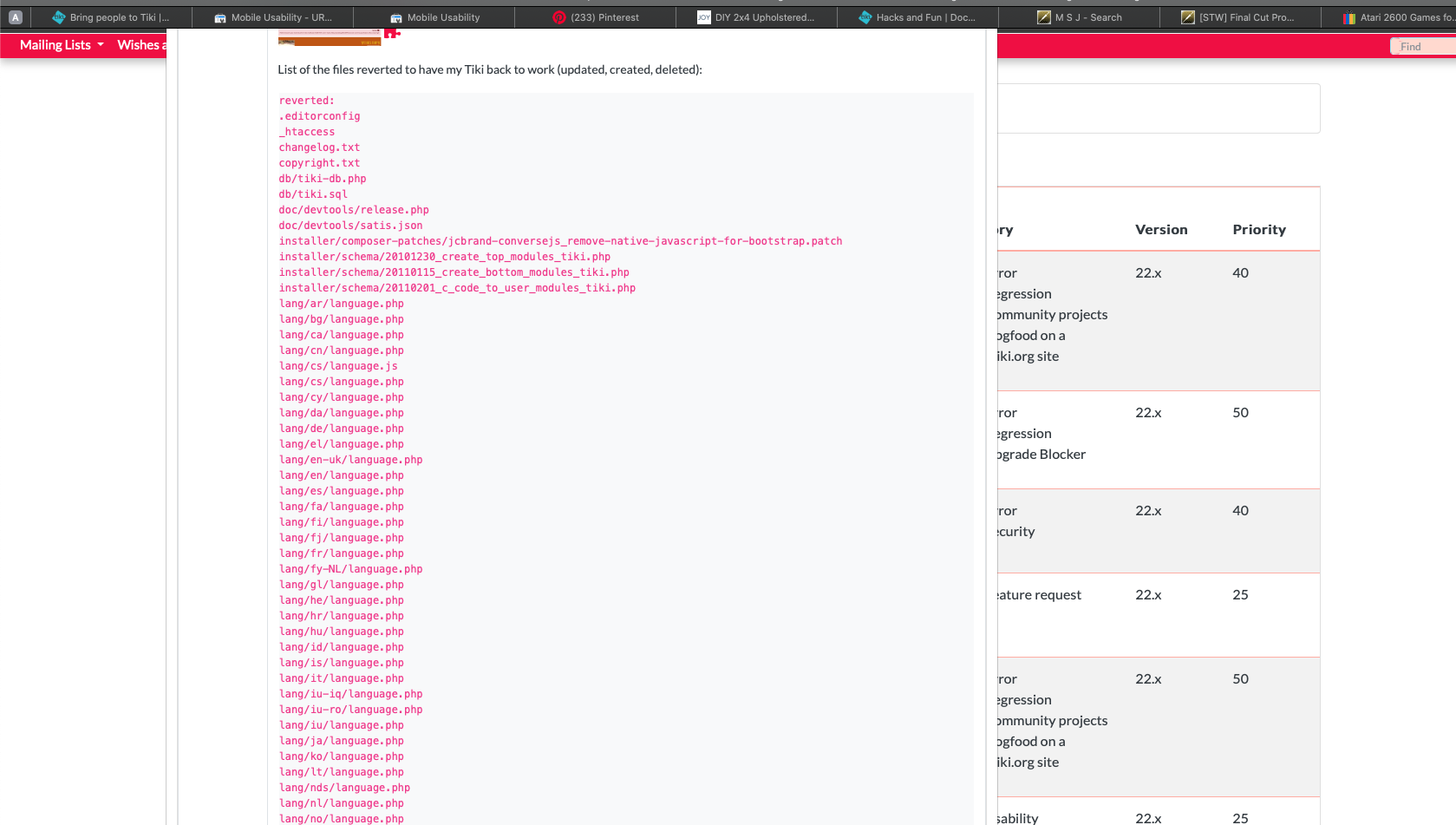Click the 'lang/iu-iq/language.php' line
This screenshot has width=1456, height=825.
[350, 694]
